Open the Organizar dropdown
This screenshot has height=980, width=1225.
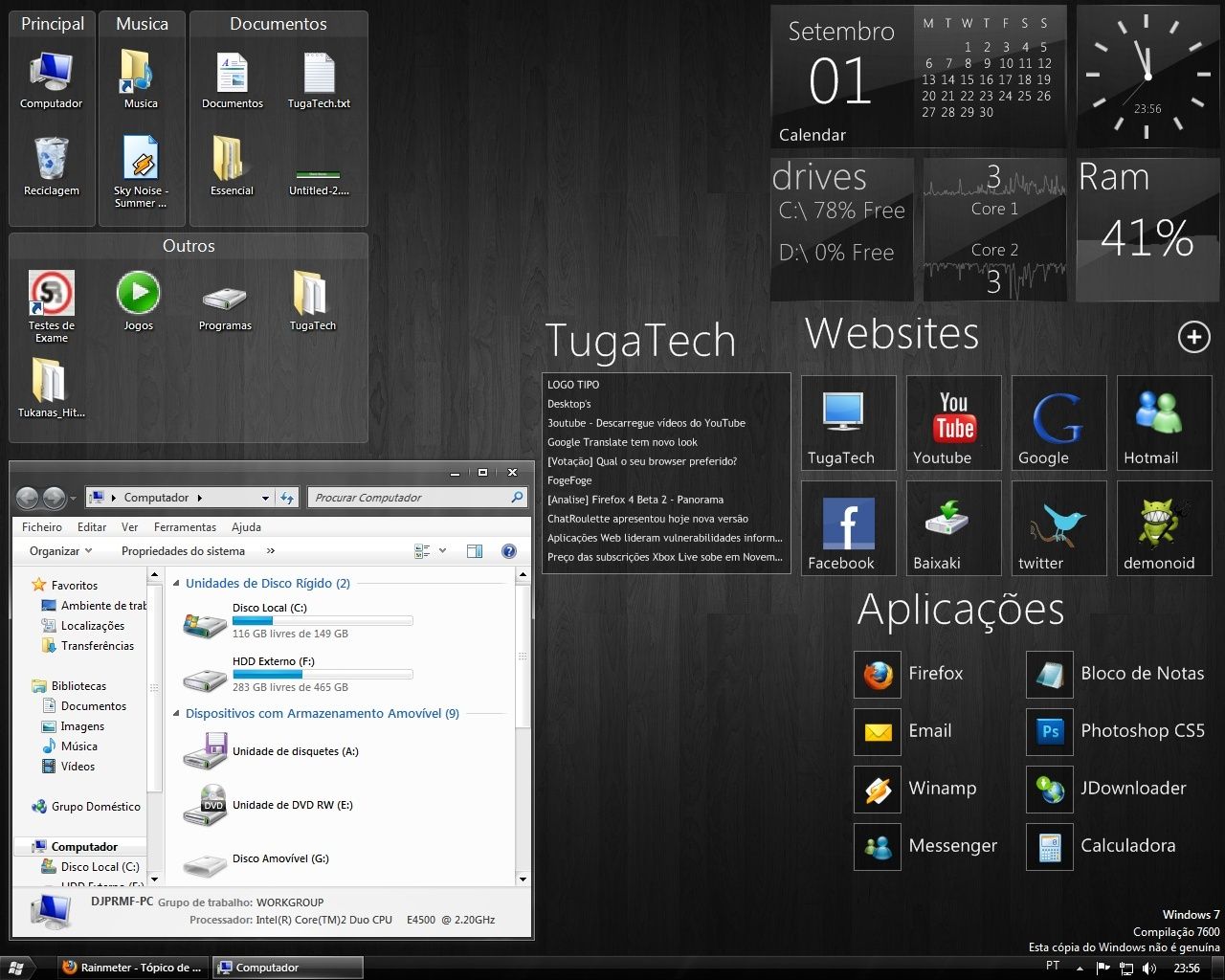[x=60, y=551]
